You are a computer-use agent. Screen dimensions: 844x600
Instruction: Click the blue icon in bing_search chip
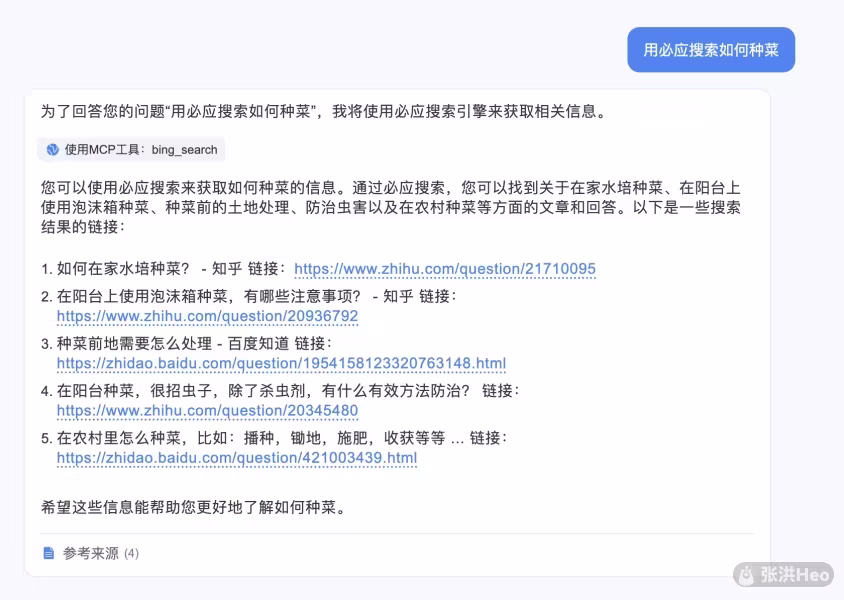tap(53, 150)
